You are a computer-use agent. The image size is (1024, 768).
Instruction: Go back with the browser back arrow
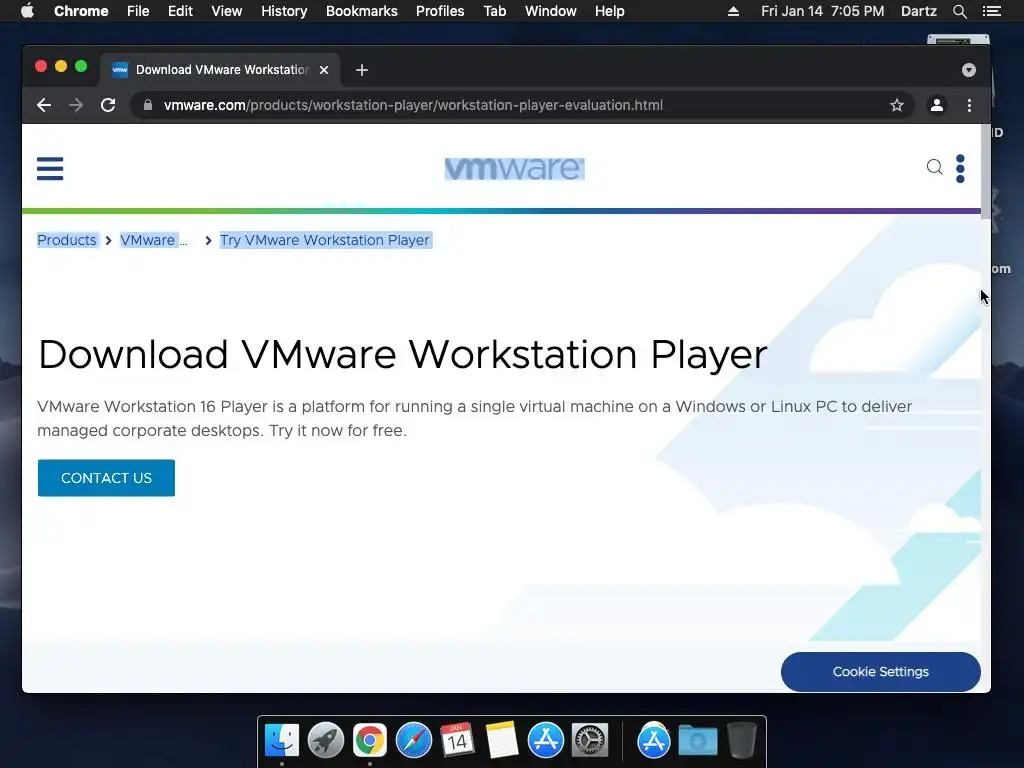(44, 105)
